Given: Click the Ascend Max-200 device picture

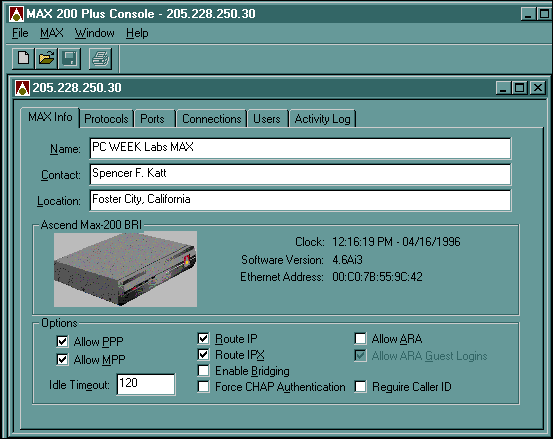Looking at the screenshot, I should [x=125, y=269].
